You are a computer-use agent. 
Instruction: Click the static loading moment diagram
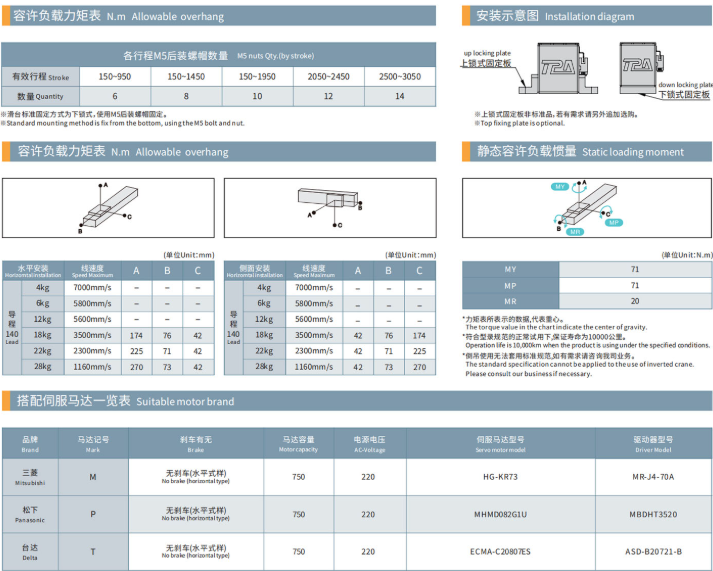pyautogui.click(x=587, y=208)
